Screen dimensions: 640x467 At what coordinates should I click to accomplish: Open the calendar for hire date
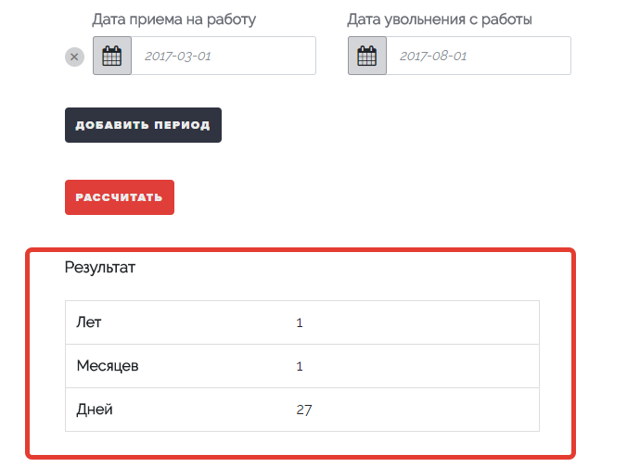(112, 56)
